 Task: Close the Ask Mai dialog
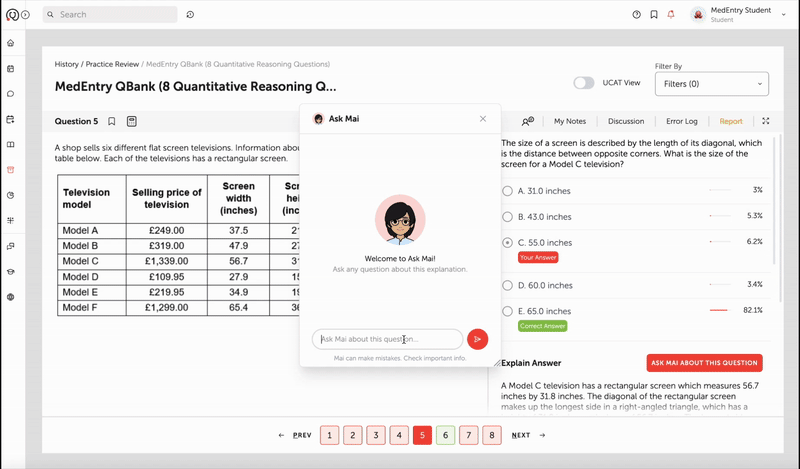click(483, 119)
